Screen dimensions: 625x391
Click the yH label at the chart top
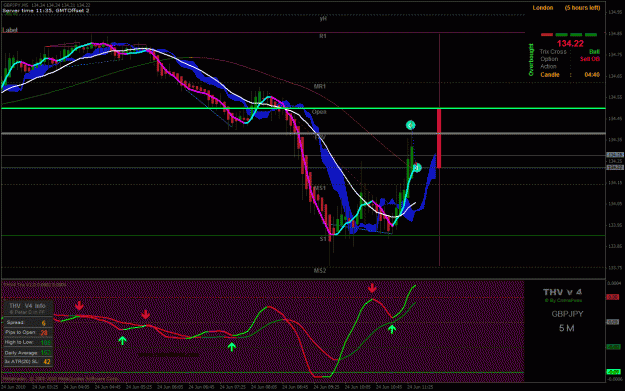[x=323, y=18]
